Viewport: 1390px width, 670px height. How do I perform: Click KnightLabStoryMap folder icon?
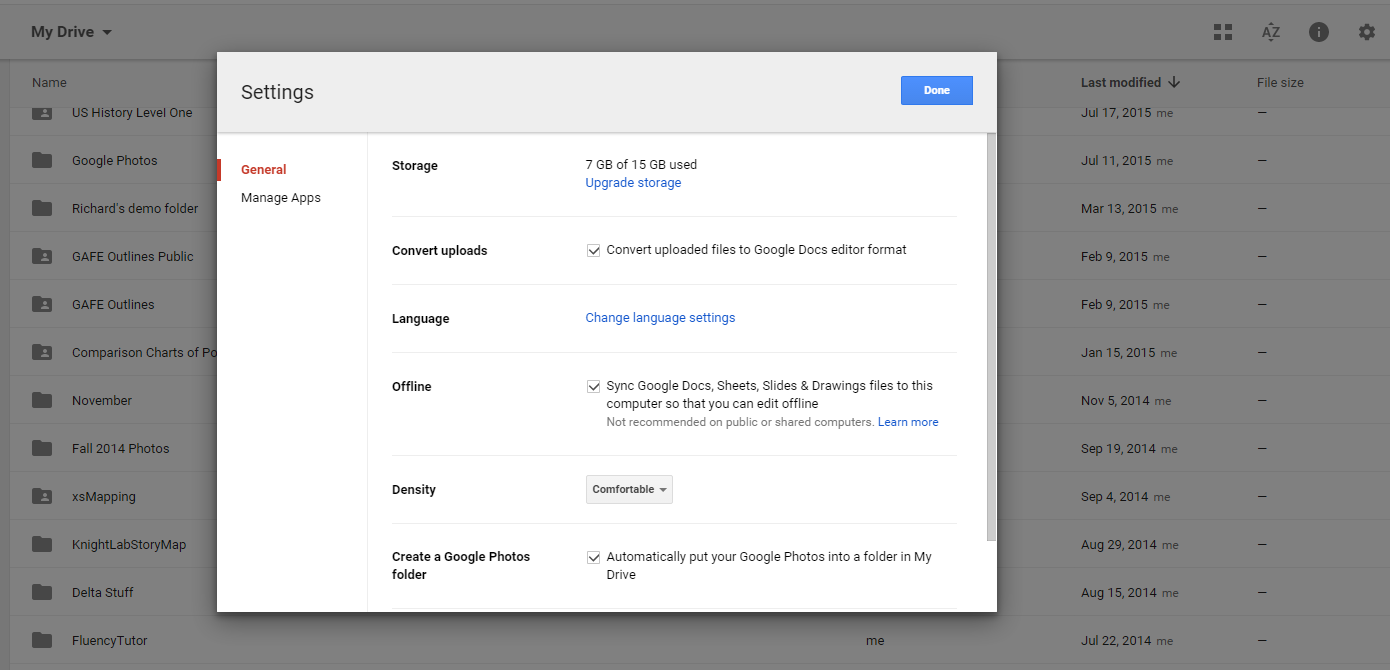(42, 544)
